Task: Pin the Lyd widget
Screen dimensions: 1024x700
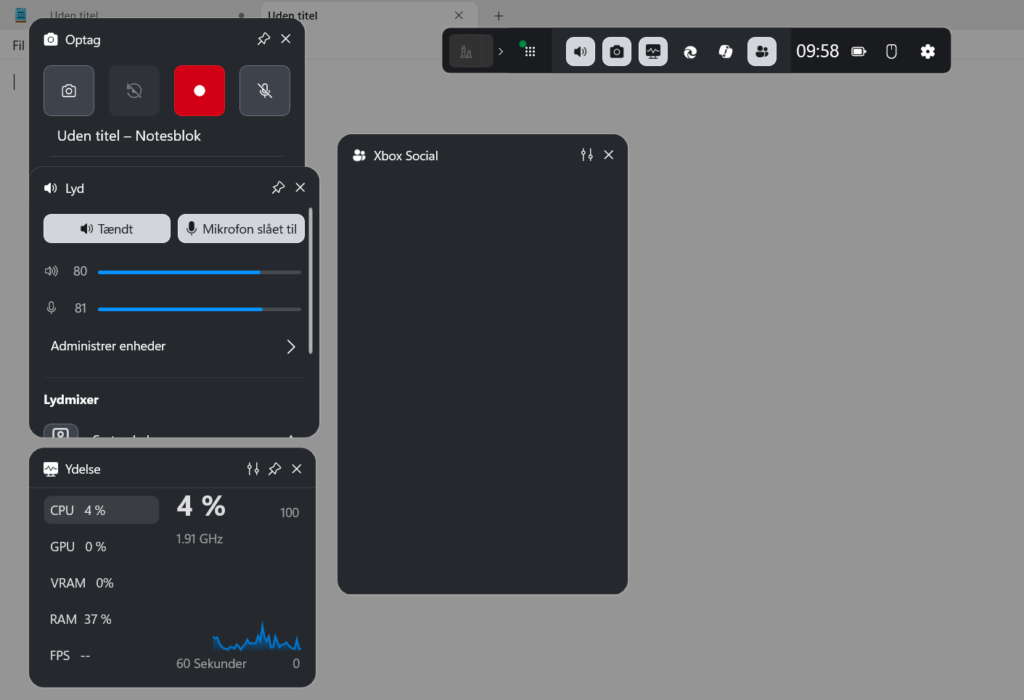Action: (x=278, y=188)
